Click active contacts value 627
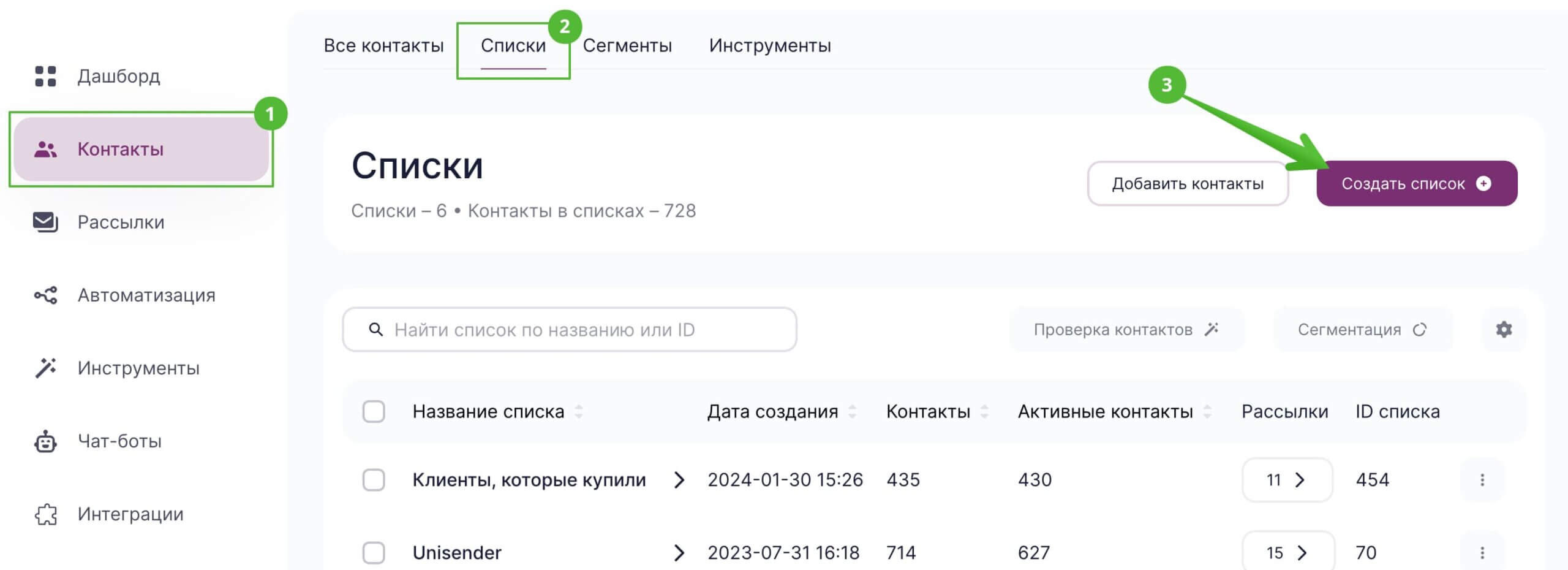 pyautogui.click(x=1034, y=553)
